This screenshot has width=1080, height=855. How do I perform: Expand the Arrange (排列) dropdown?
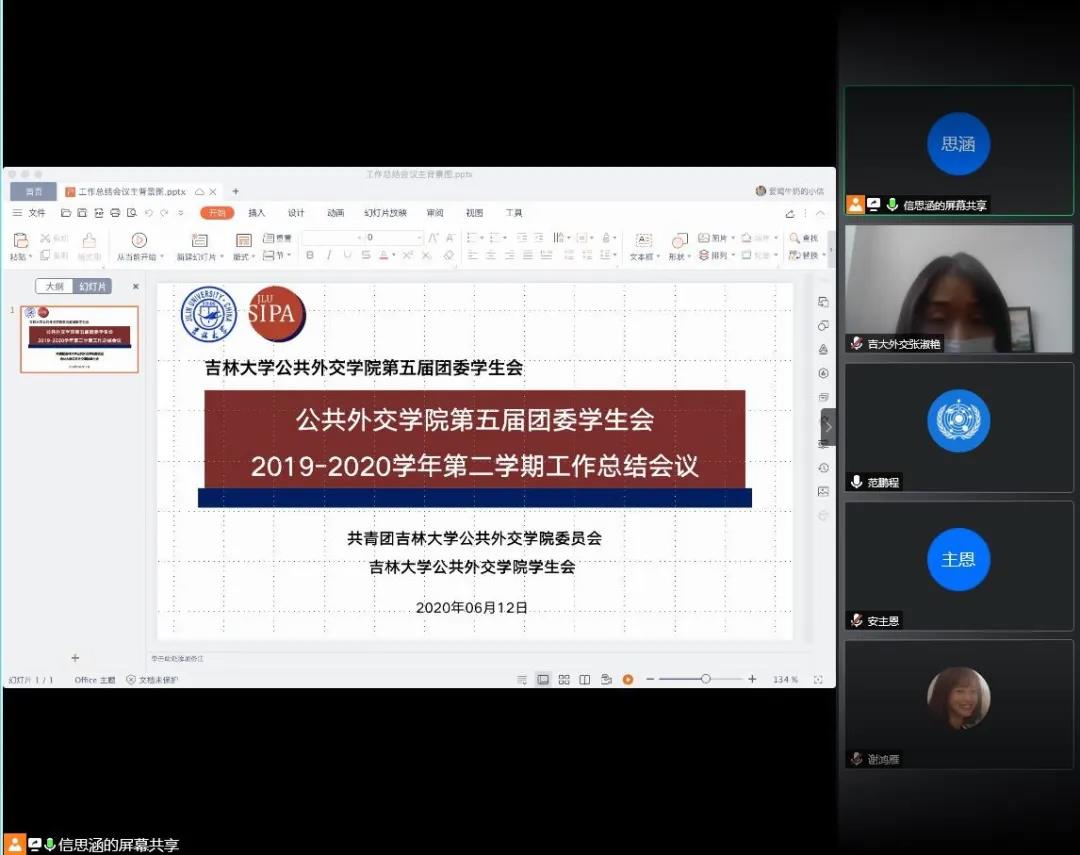735,256
